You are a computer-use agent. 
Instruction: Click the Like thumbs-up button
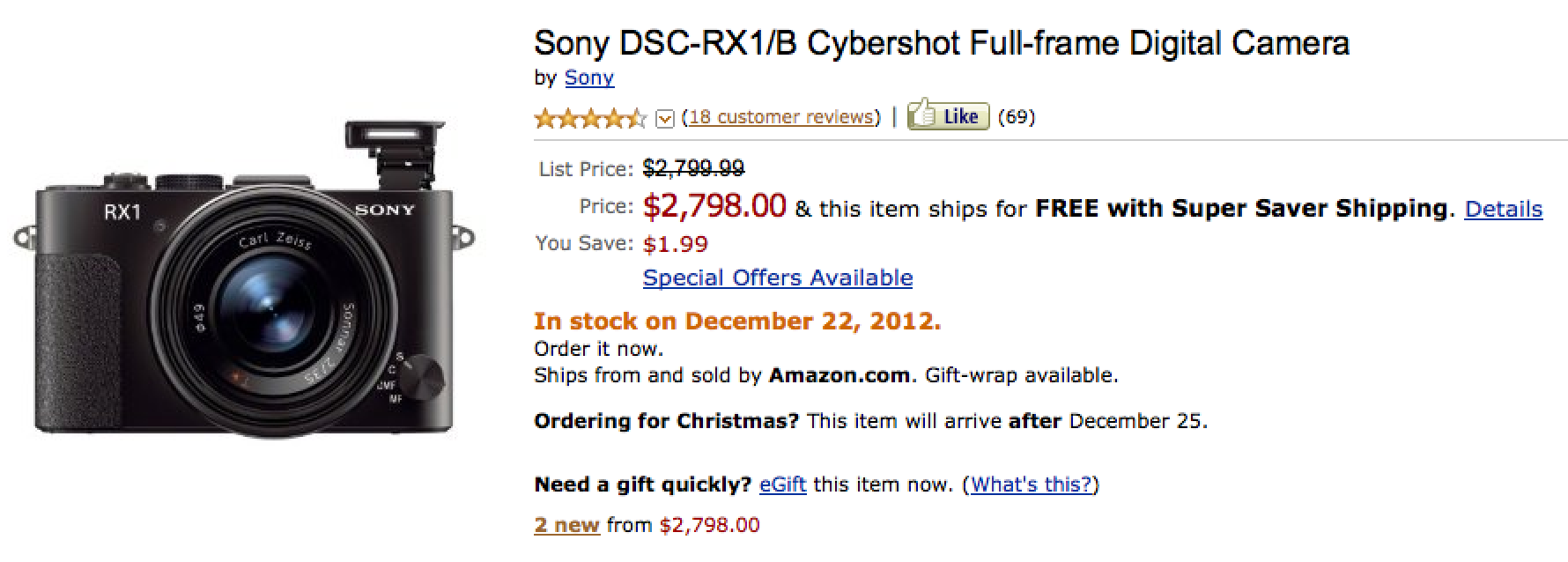click(x=949, y=116)
